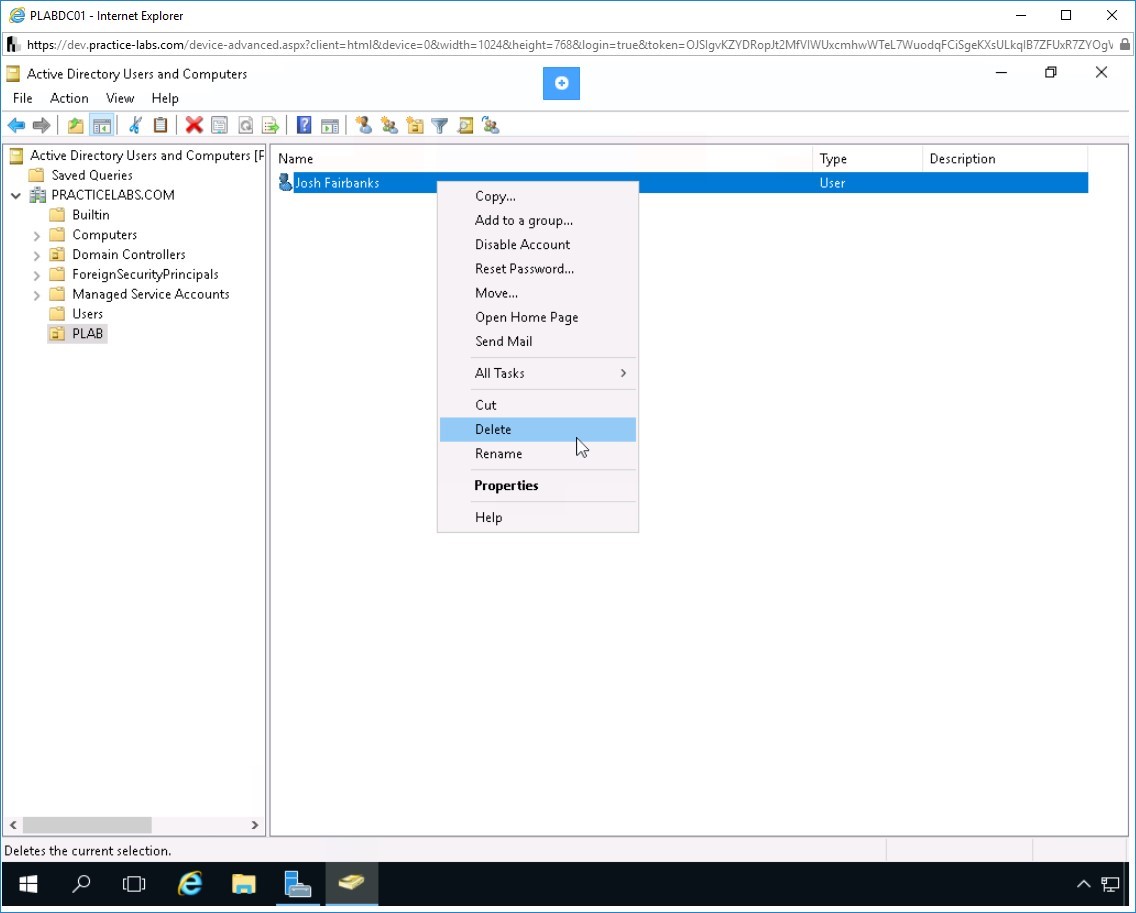Image resolution: width=1136 pixels, height=913 pixels.
Task: Expand the Managed Service Accounts node
Action: (x=36, y=295)
